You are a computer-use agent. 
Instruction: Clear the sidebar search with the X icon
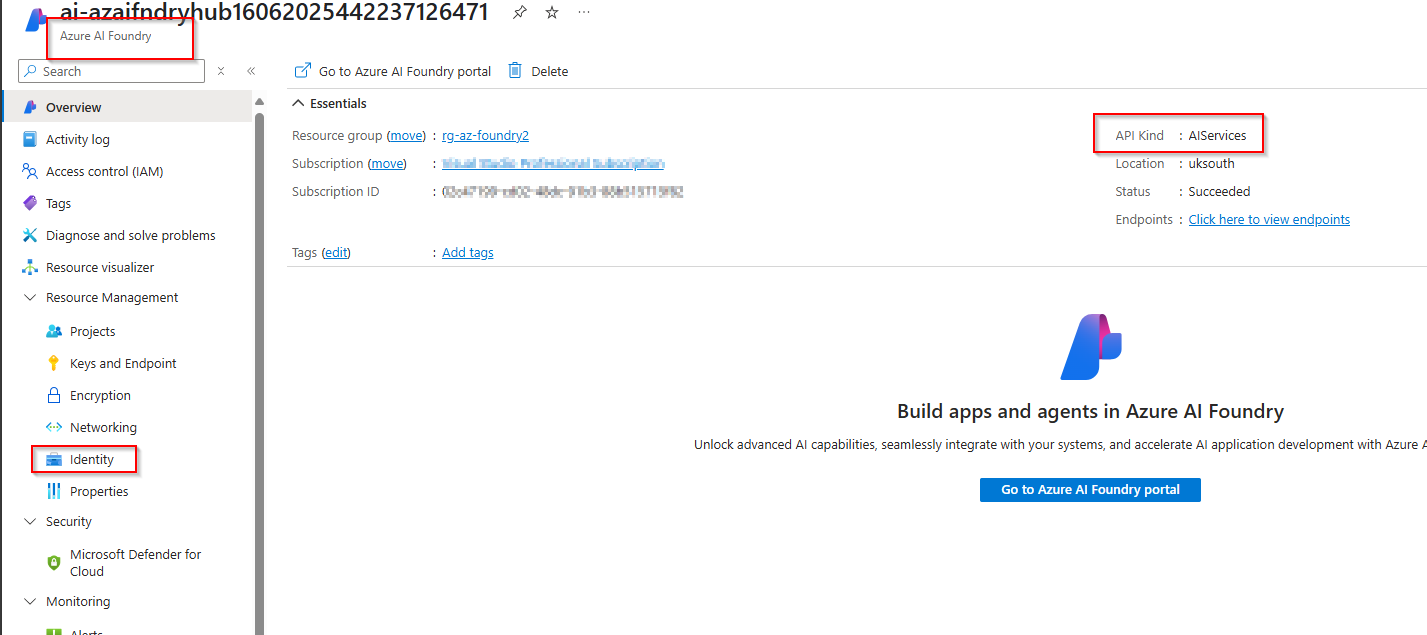[221, 71]
